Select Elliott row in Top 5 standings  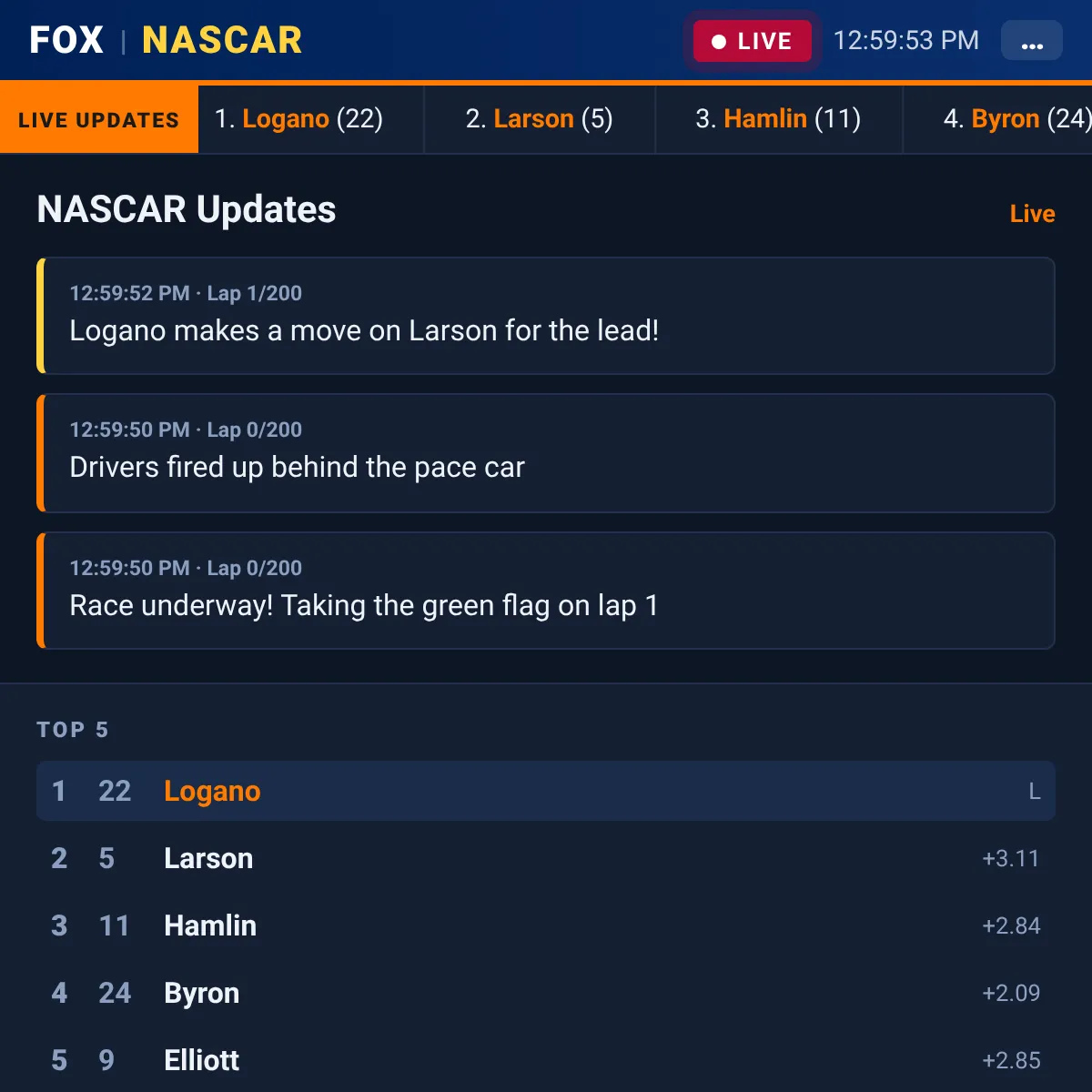546,1060
